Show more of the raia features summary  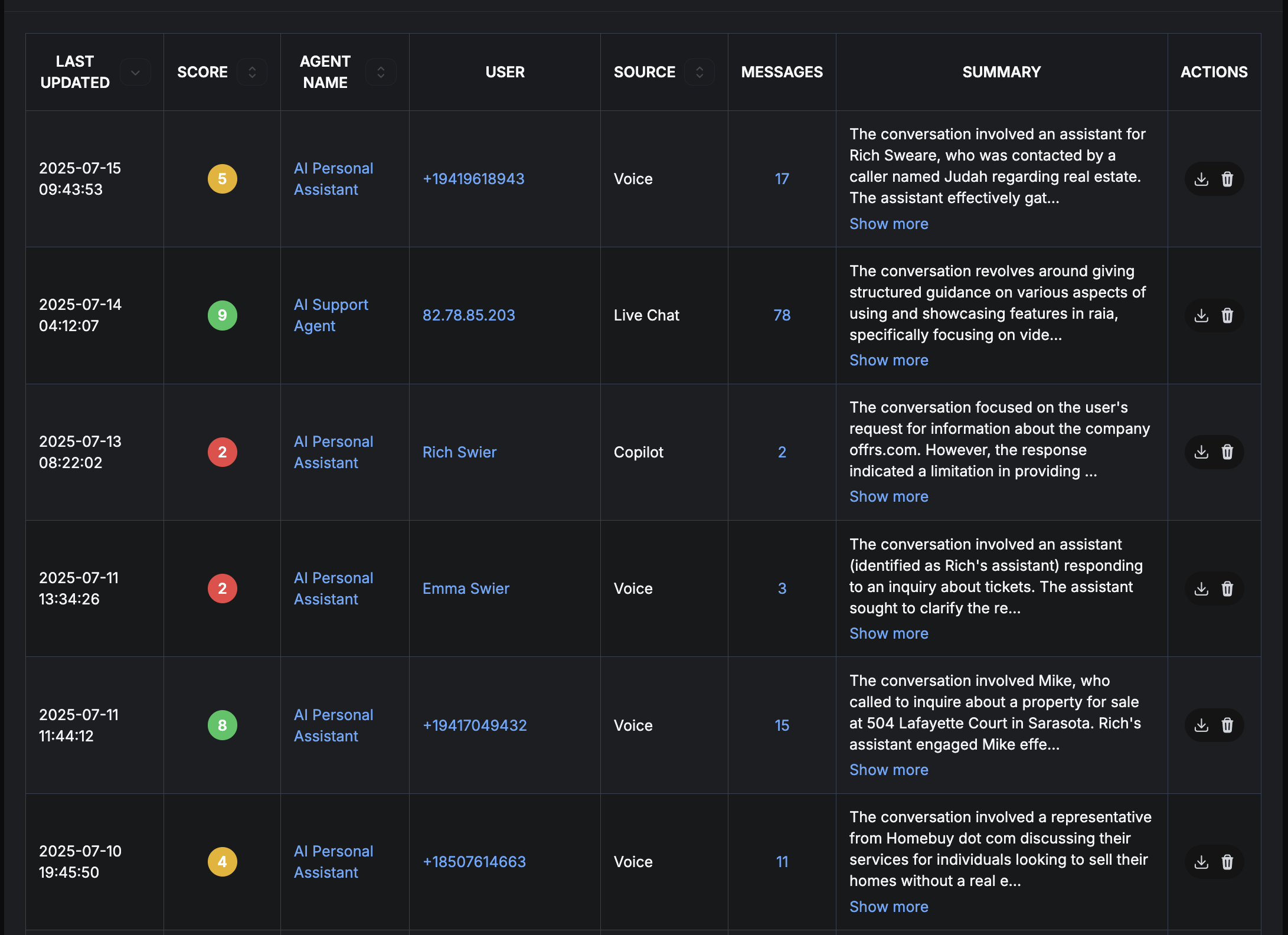point(888,360)
